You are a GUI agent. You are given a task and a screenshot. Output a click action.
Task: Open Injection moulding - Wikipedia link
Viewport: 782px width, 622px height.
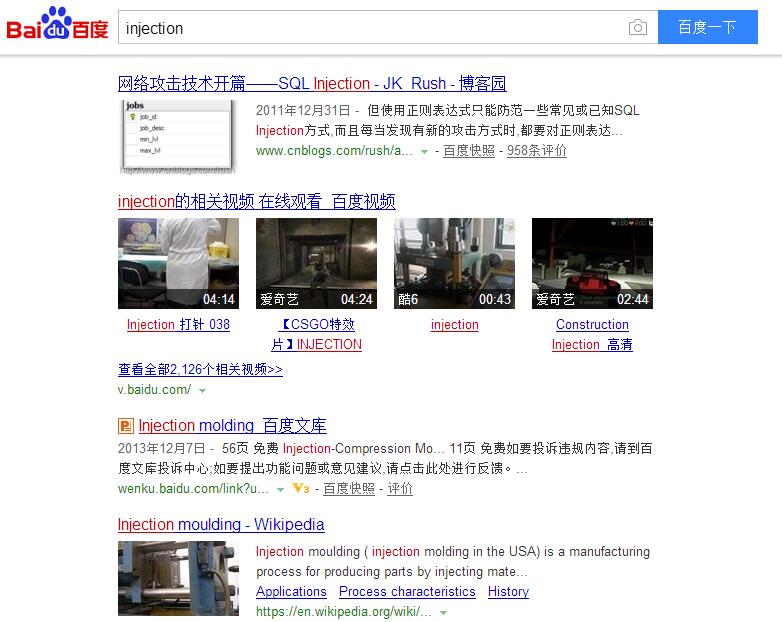(221, 524)
